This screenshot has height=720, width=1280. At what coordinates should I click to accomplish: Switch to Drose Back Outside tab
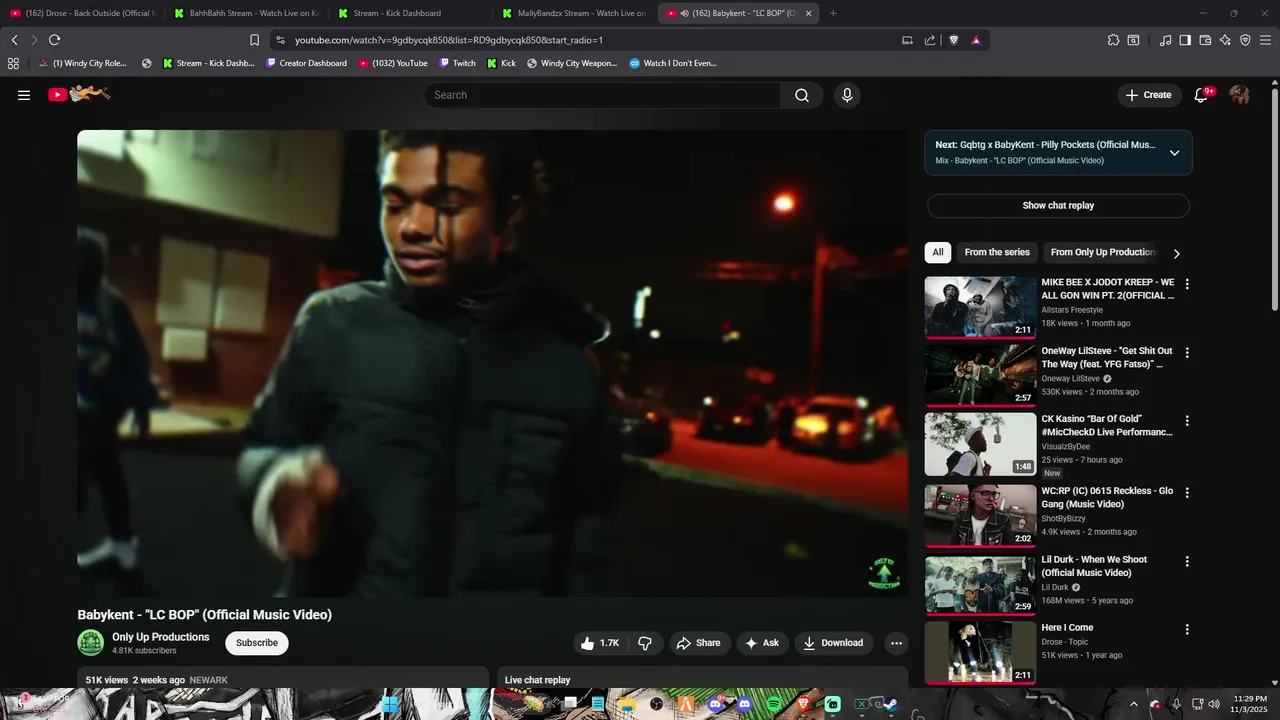82,13
